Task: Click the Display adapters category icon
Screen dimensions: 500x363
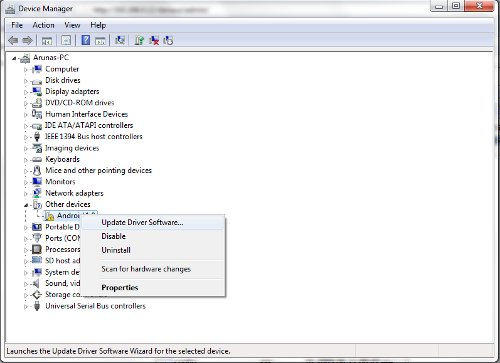Action: coord(37,91)
